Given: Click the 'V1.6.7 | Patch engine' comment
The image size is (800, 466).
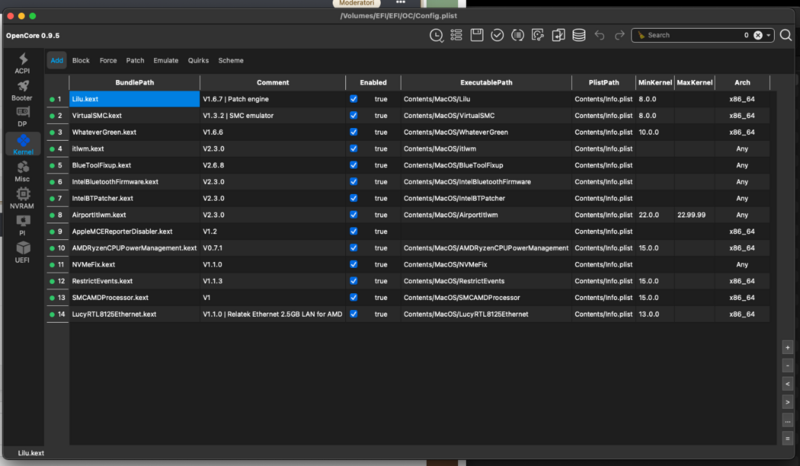Looking at the screenshot, I should pos(272,99).
